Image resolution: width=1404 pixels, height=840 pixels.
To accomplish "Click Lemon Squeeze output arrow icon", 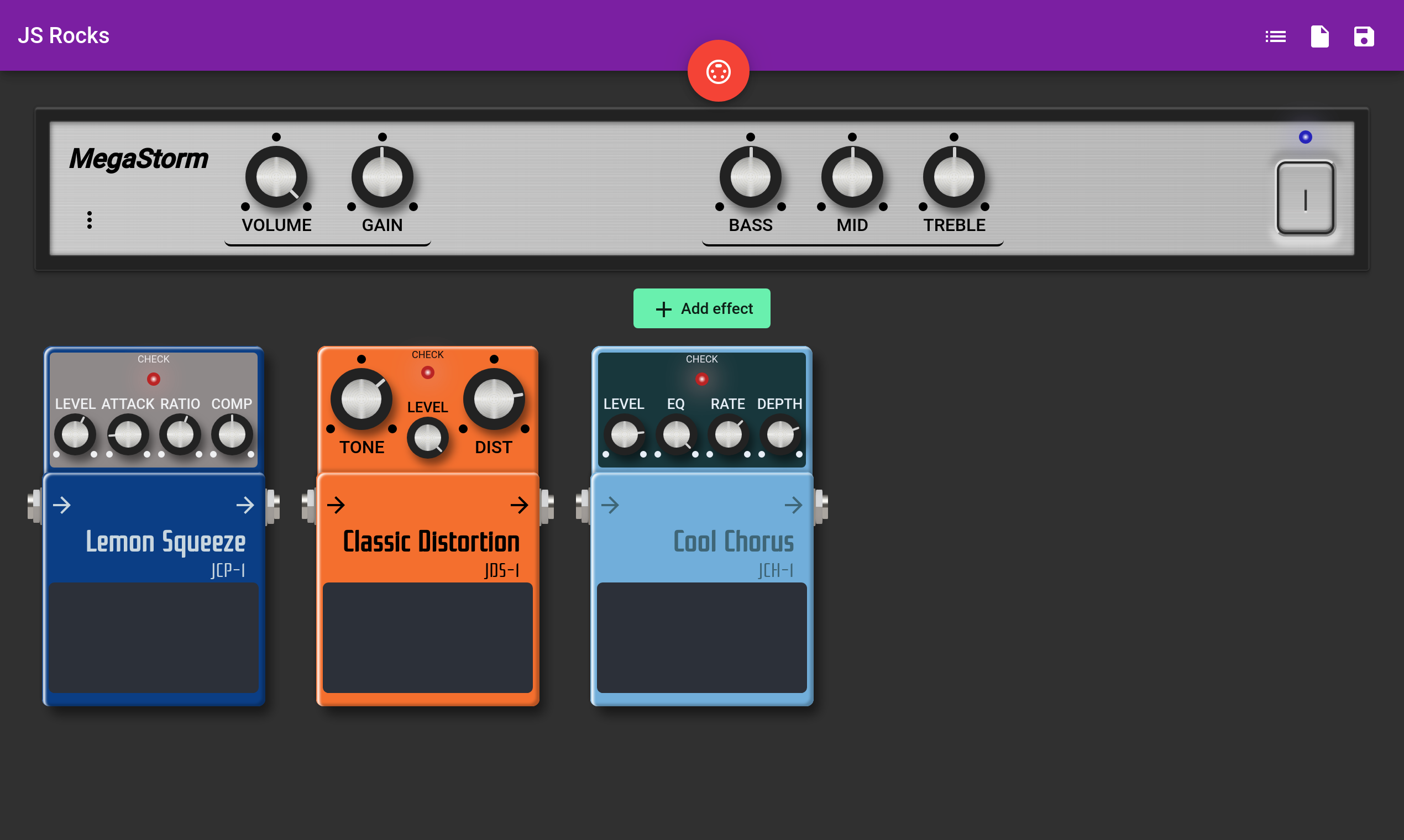I will pyautogui.click(x=245, y=505).
